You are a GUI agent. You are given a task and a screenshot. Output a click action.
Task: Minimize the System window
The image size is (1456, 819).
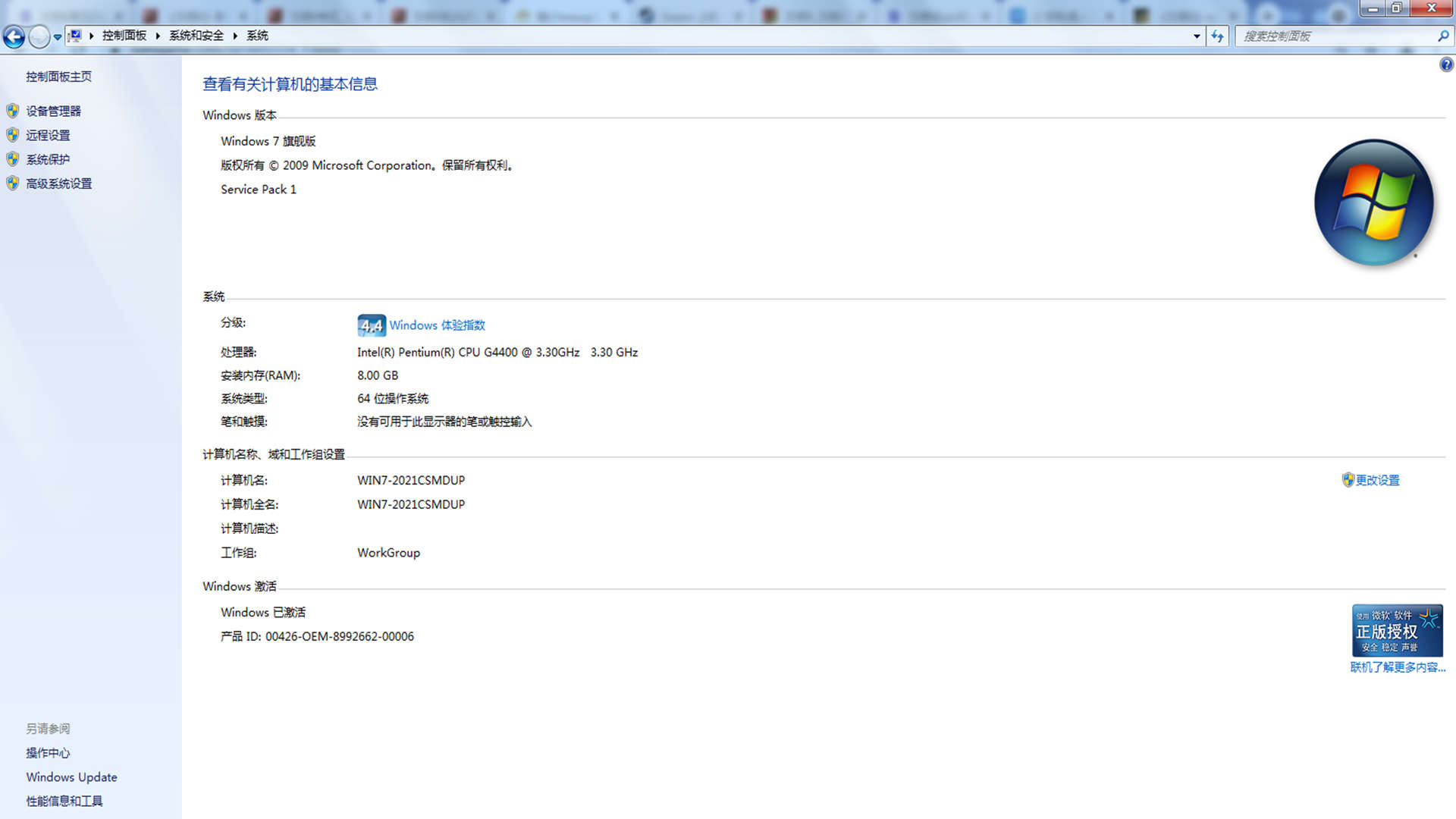click(1373, 8)
